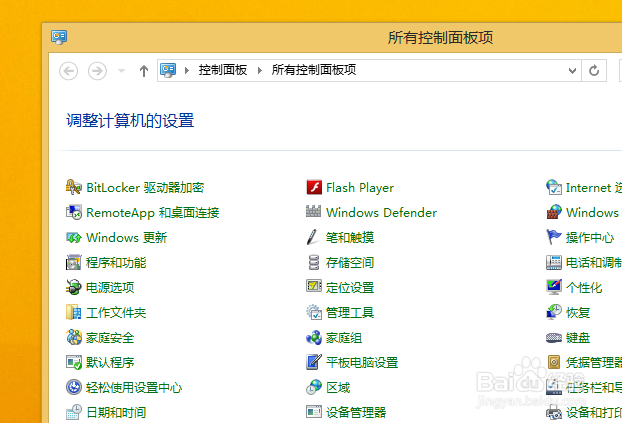
Task: Click the 存储空间 icon
Action: pos(314,262)
